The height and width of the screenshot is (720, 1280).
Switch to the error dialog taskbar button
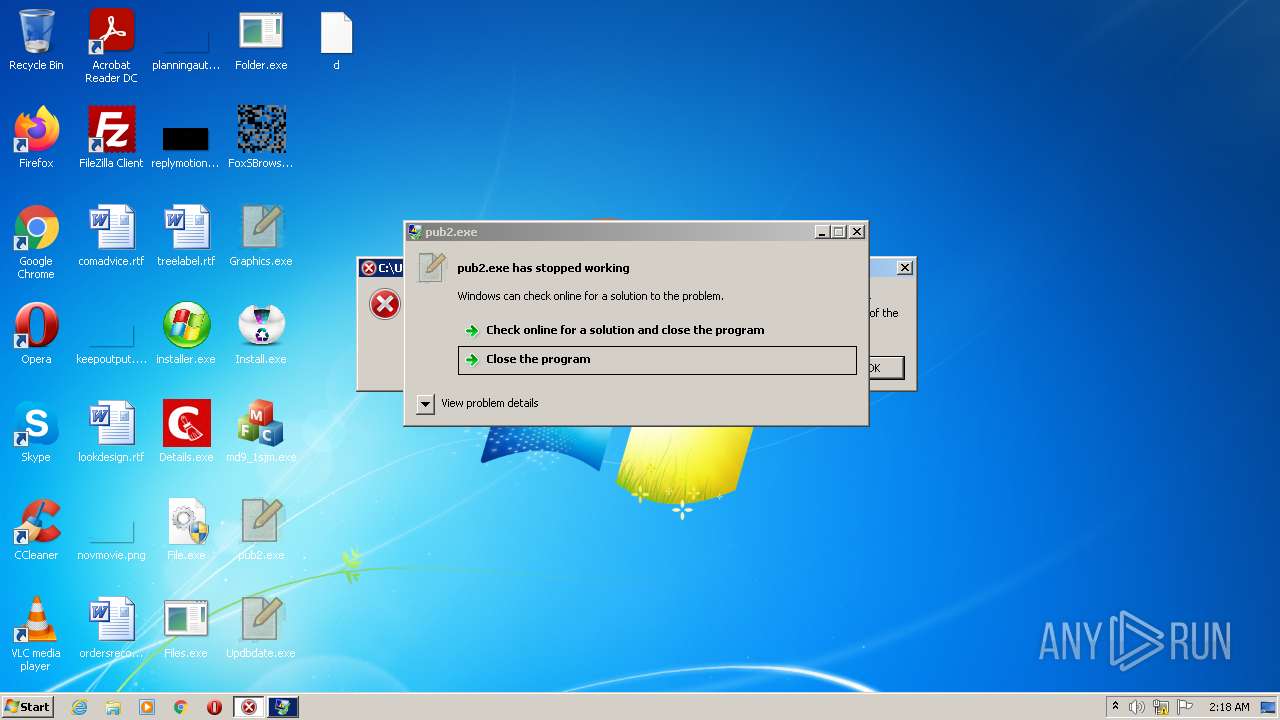pyautogui.click(x=249, y=707)
